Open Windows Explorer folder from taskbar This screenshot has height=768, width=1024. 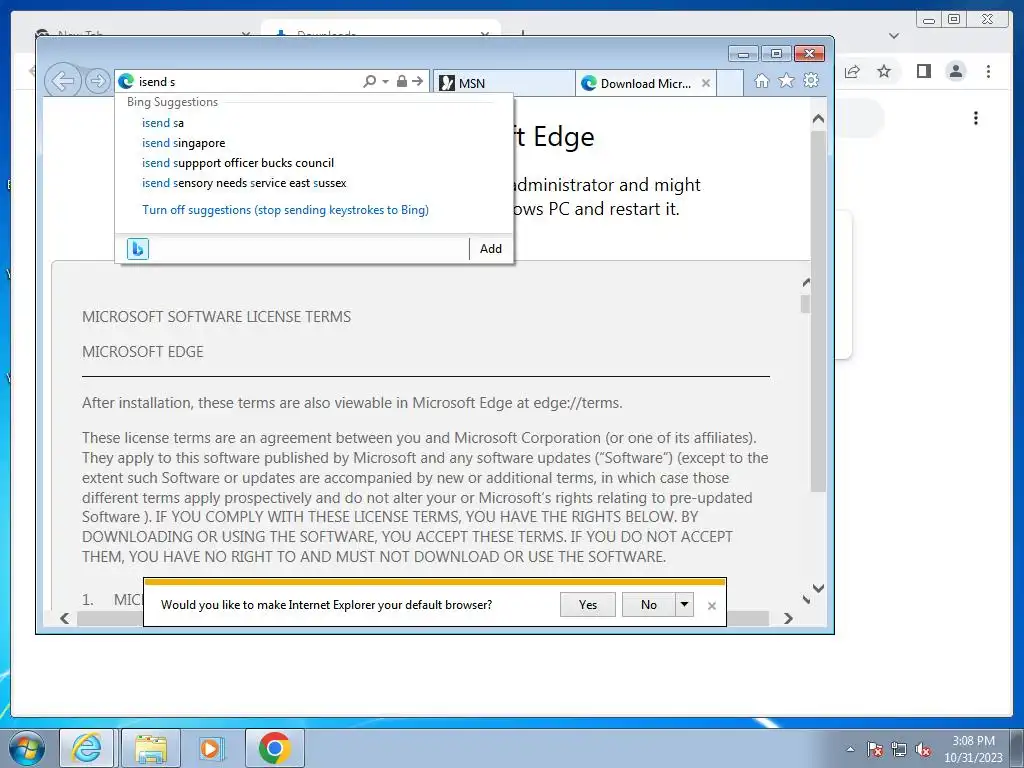pyautogui.click(x=151, y=748)
